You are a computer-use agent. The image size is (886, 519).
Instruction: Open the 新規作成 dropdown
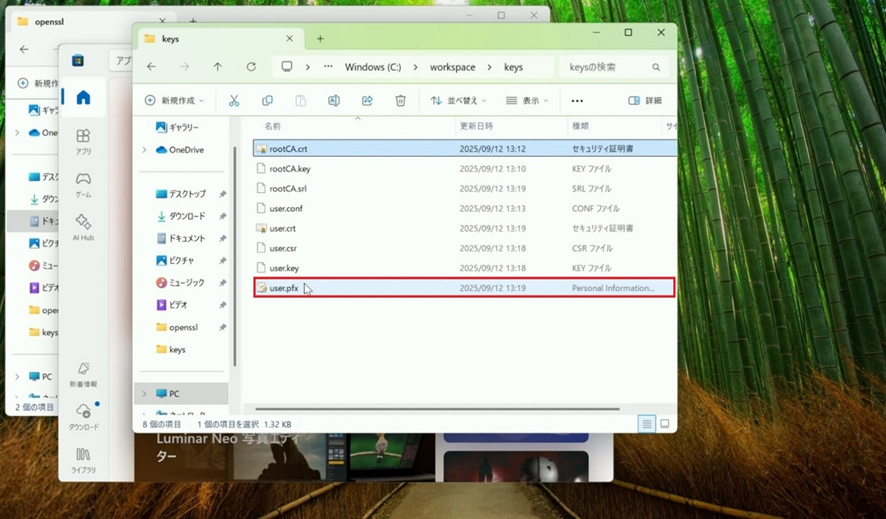point(174,101)
